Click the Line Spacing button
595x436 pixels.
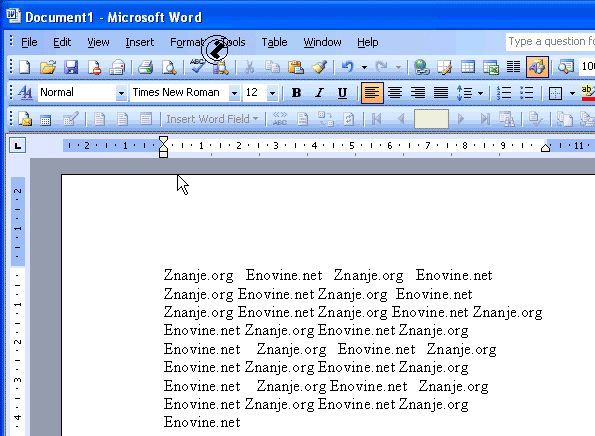464,93
